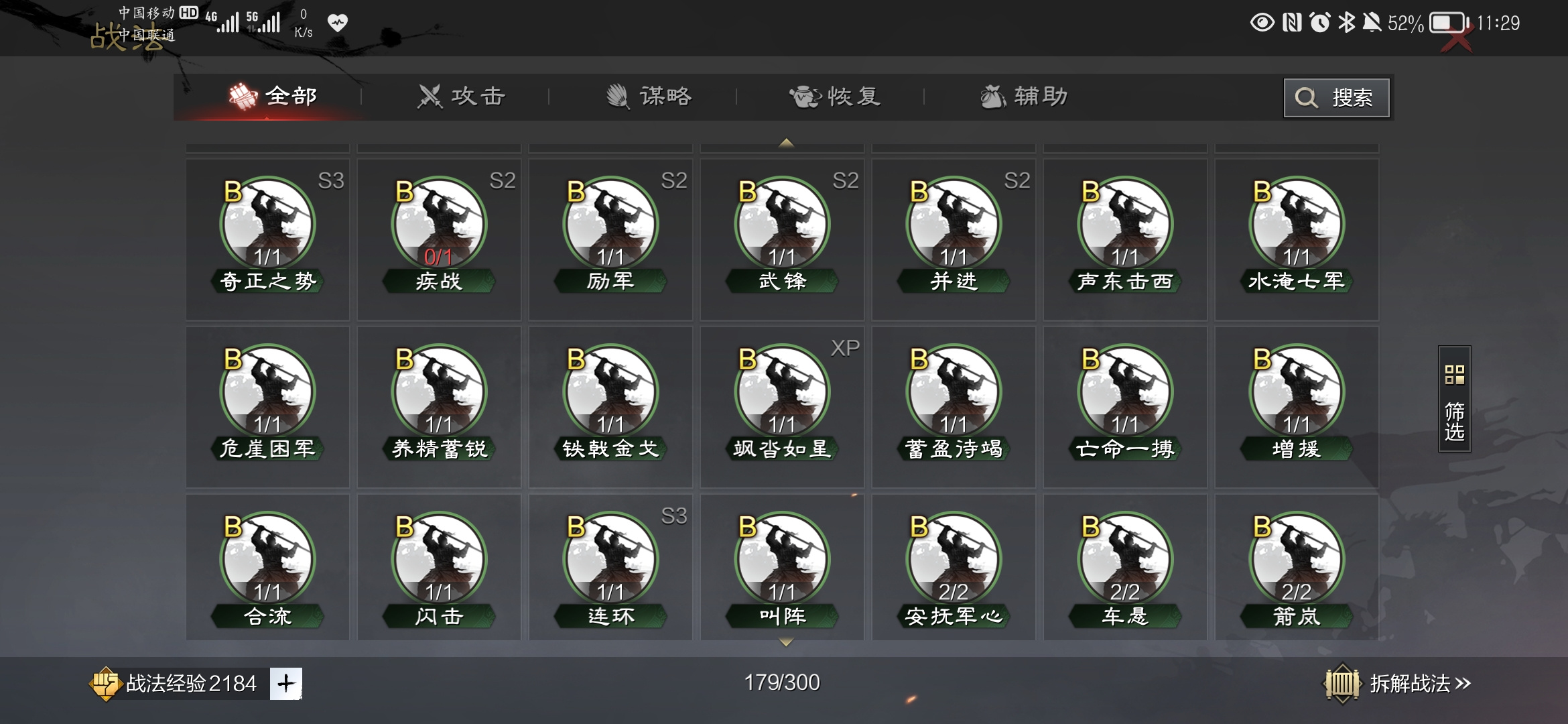
Task: Tap the muted bell status icon
Action: click(1372, 23)
